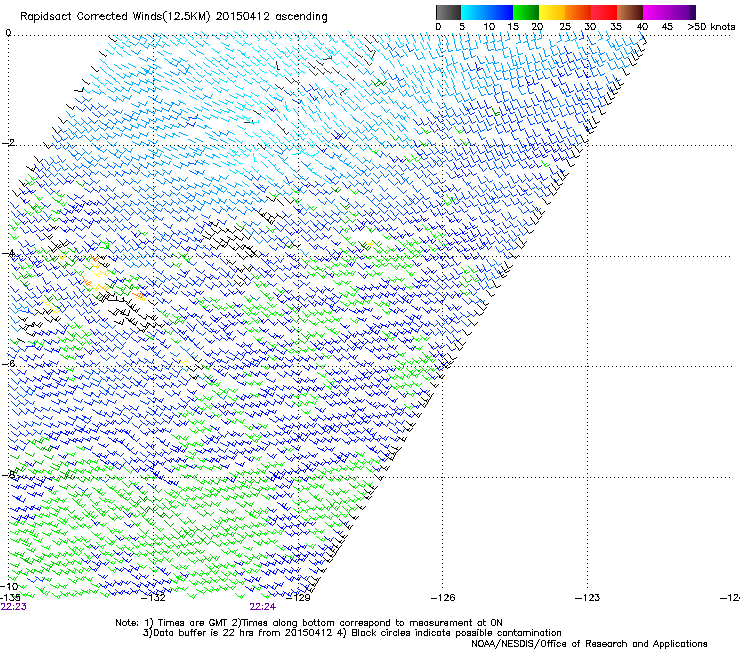Click the yellow 20-25 knots legend segment
This screenshot has width=740, height=650.
click(x=552, y=12)
